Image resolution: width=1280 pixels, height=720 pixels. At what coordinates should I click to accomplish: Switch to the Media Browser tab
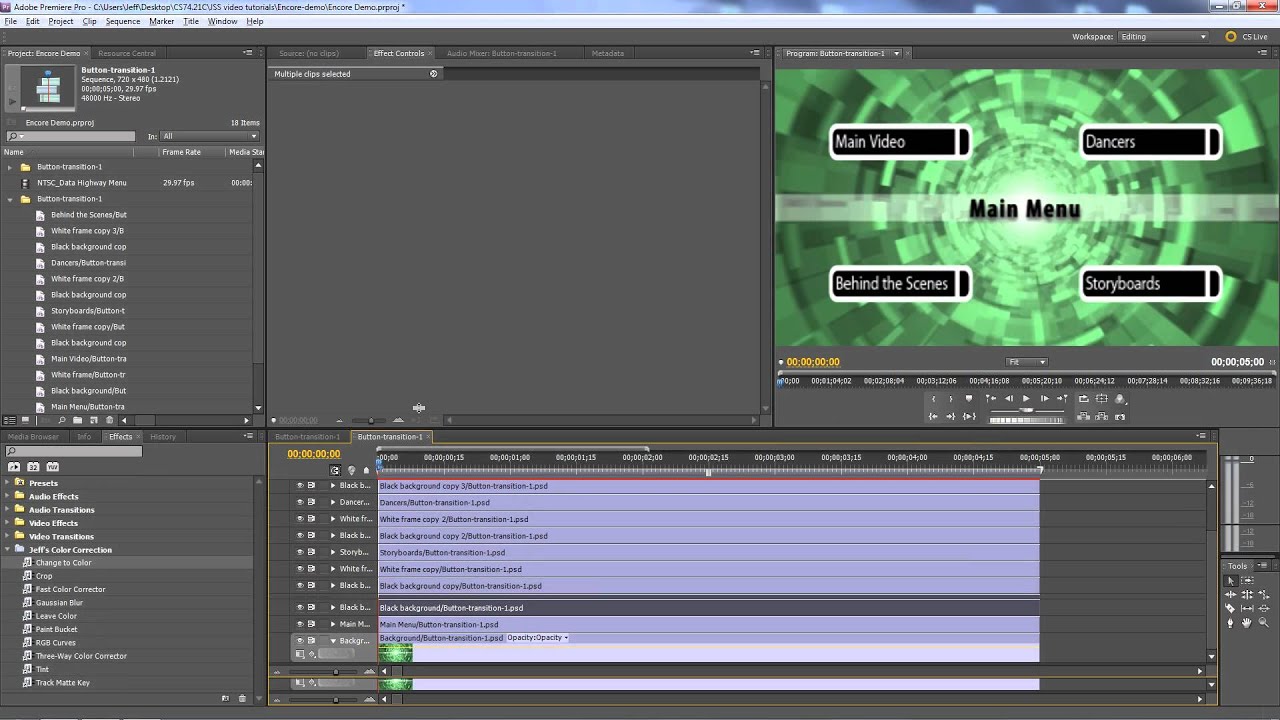(33, 437)
